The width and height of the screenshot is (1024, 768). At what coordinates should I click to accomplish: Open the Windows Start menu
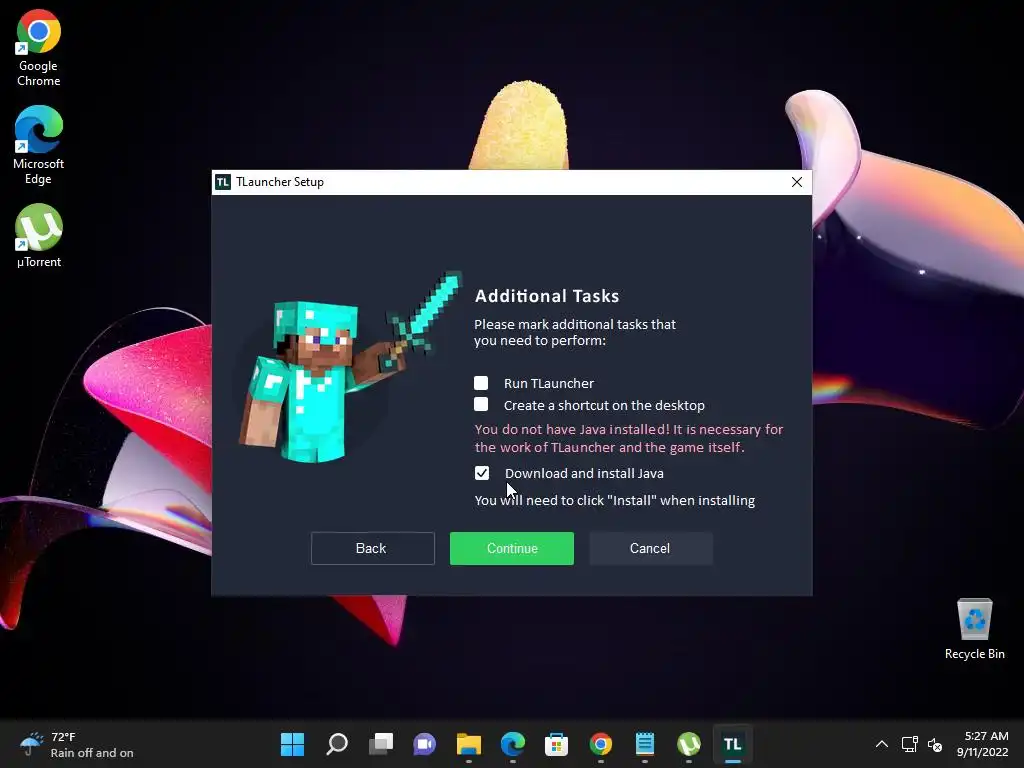coord(292,744)
